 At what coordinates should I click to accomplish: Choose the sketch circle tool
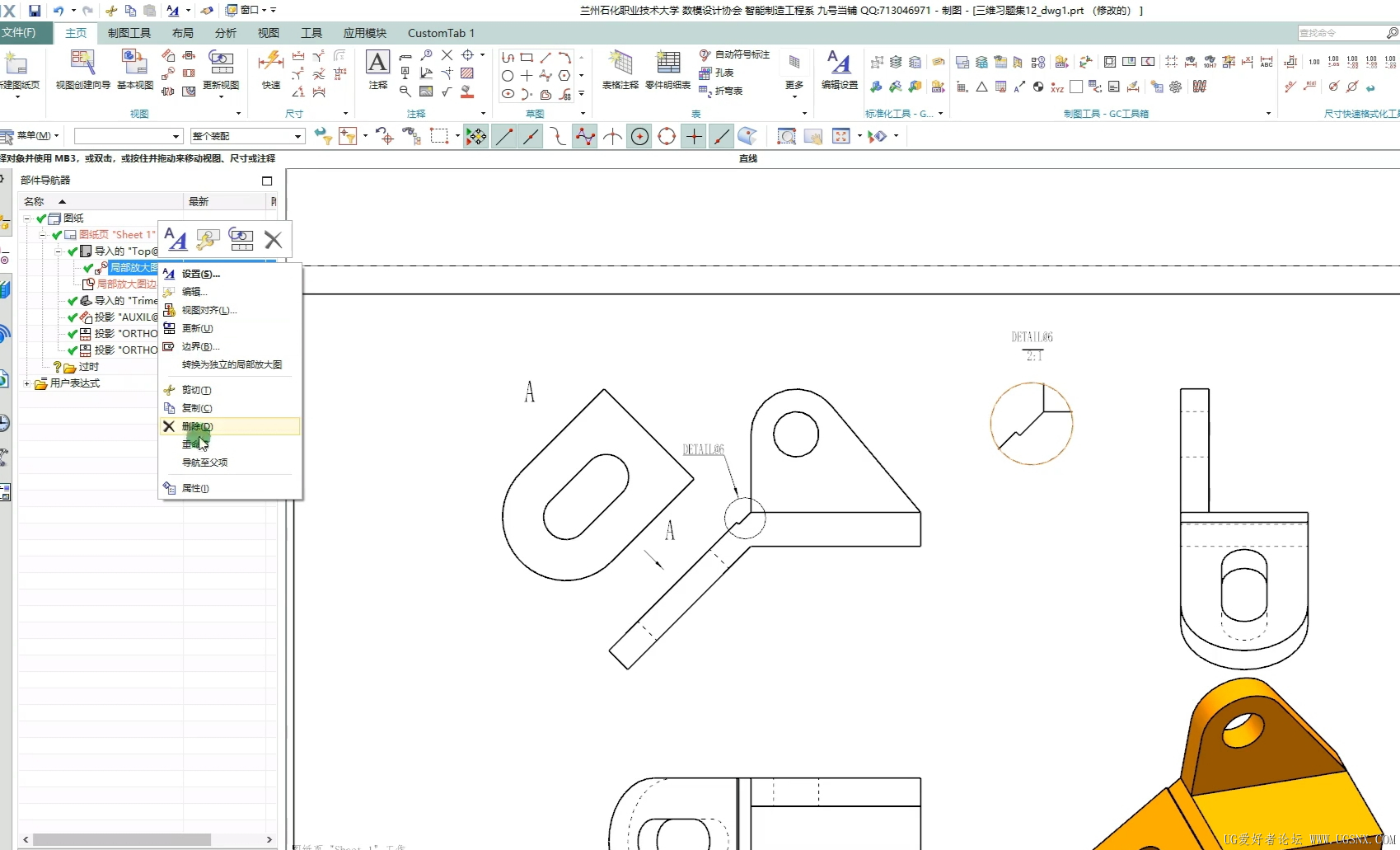(508, 75)
